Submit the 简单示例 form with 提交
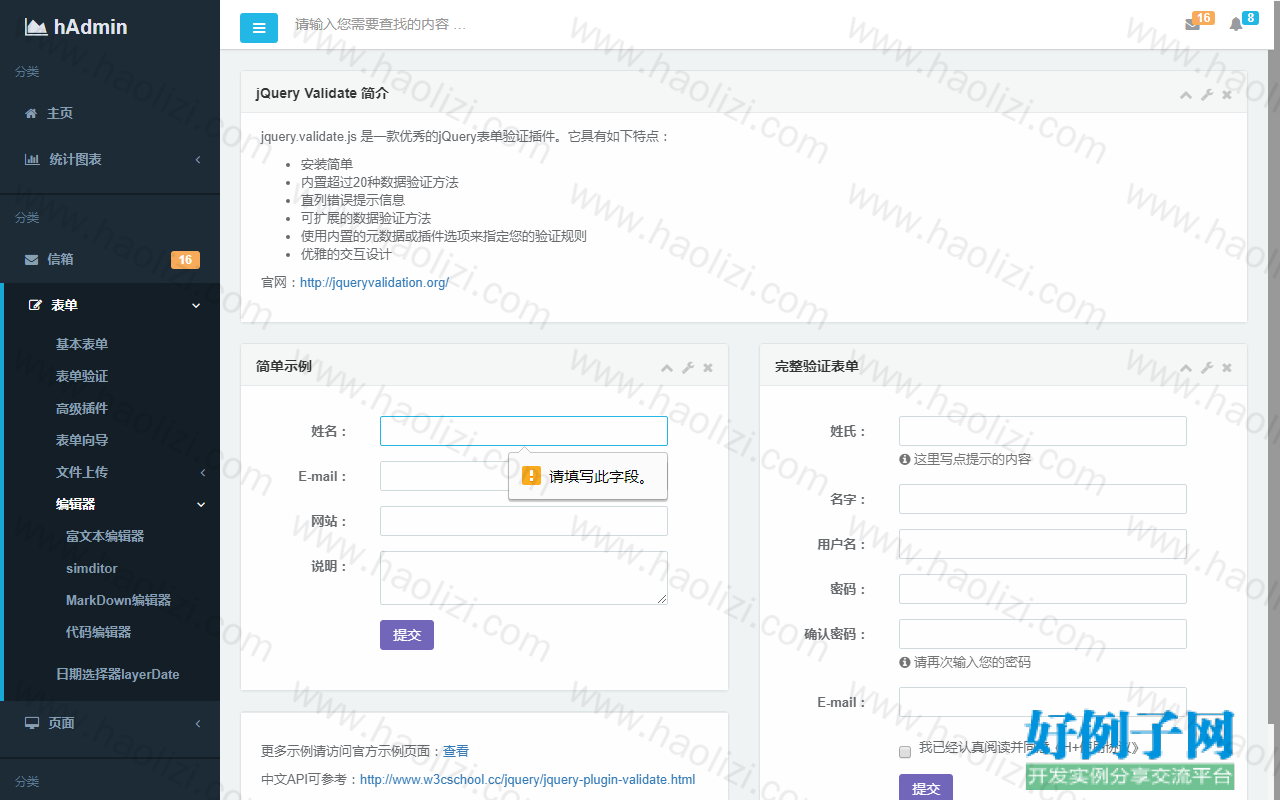This screenshot has width=1280, height=800. pyautogui.click(x=407, y=635)
